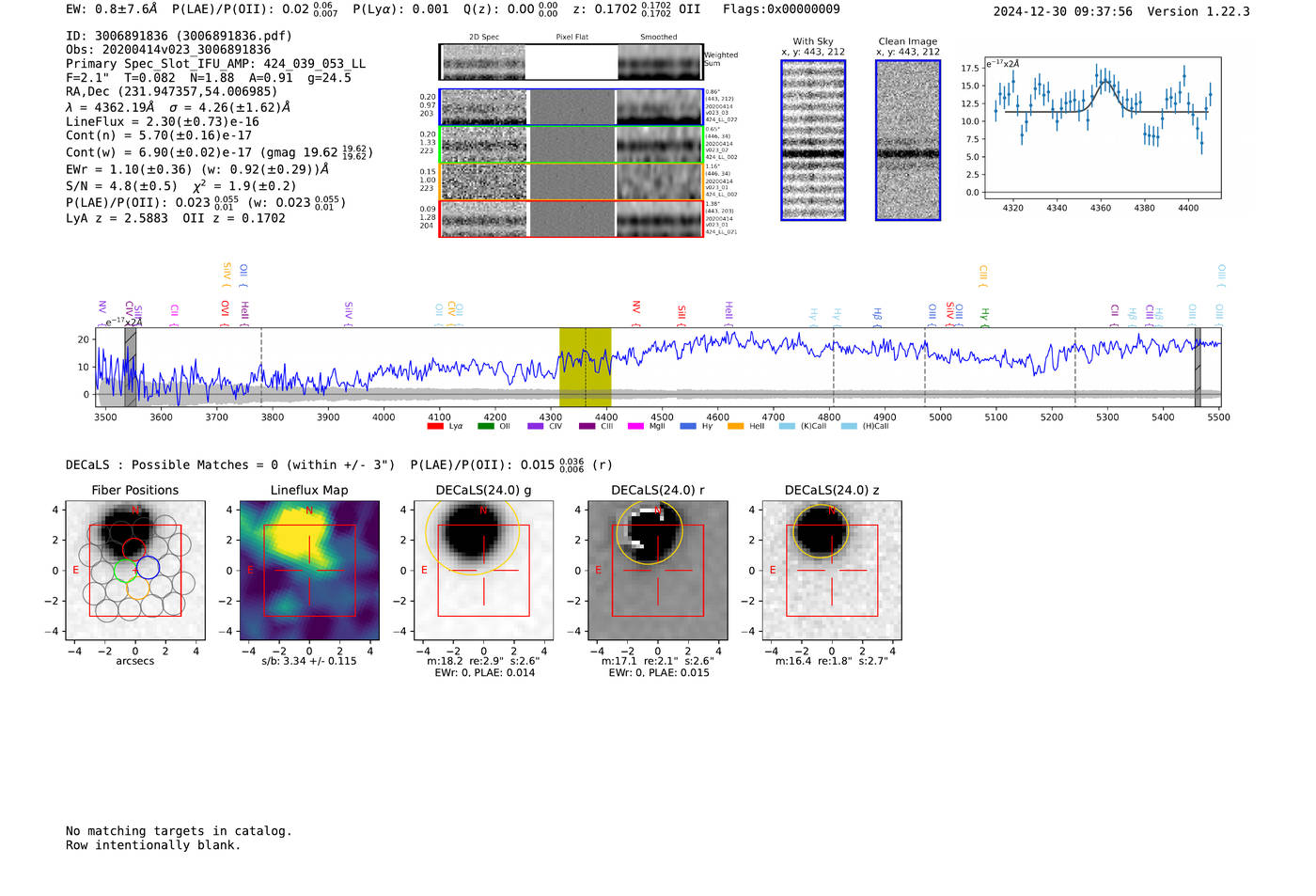Image resolution: width=1316 pixels, height=896 pixels.
Task: Select the red-bordered fiber spectrum row
Action: 571,219
